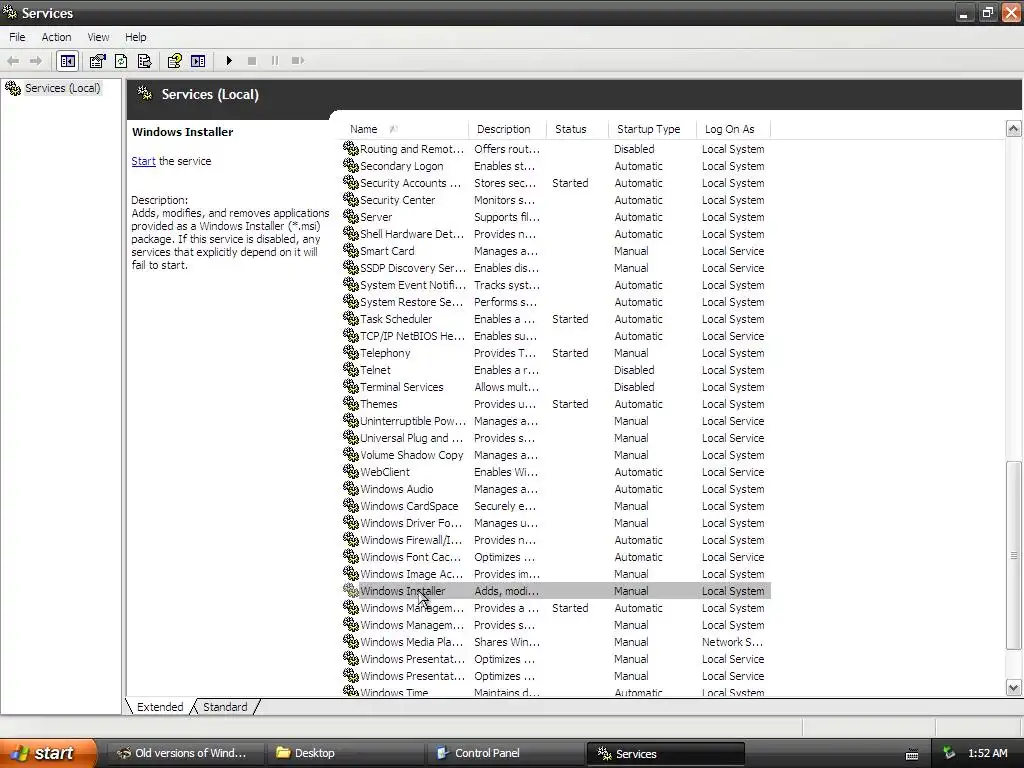The image size is (1024, 768).
Task: Click the Back arrow toolbar button
Action: (x=12, y=61)
